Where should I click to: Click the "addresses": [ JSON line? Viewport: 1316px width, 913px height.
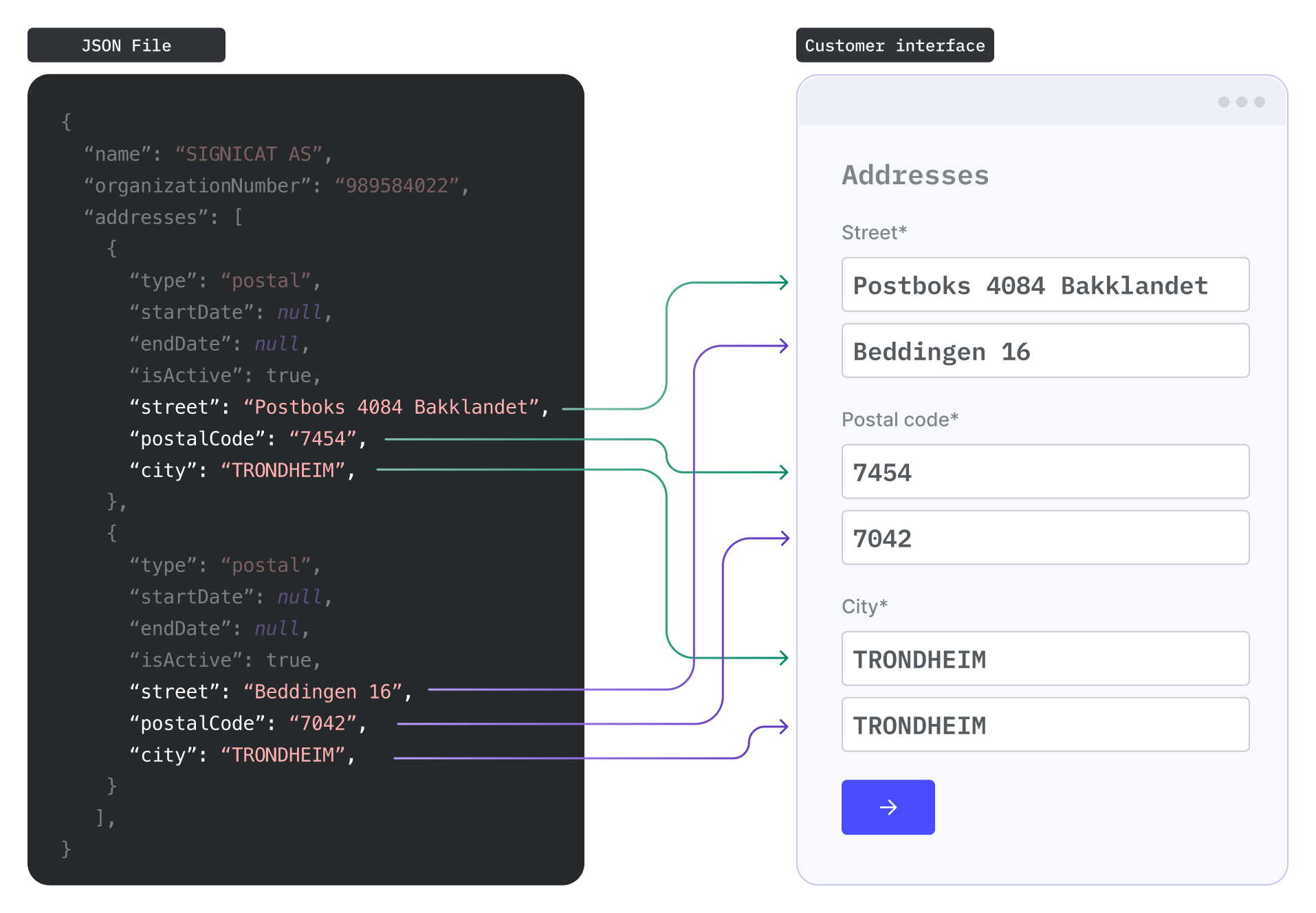[x=163, y=217]
